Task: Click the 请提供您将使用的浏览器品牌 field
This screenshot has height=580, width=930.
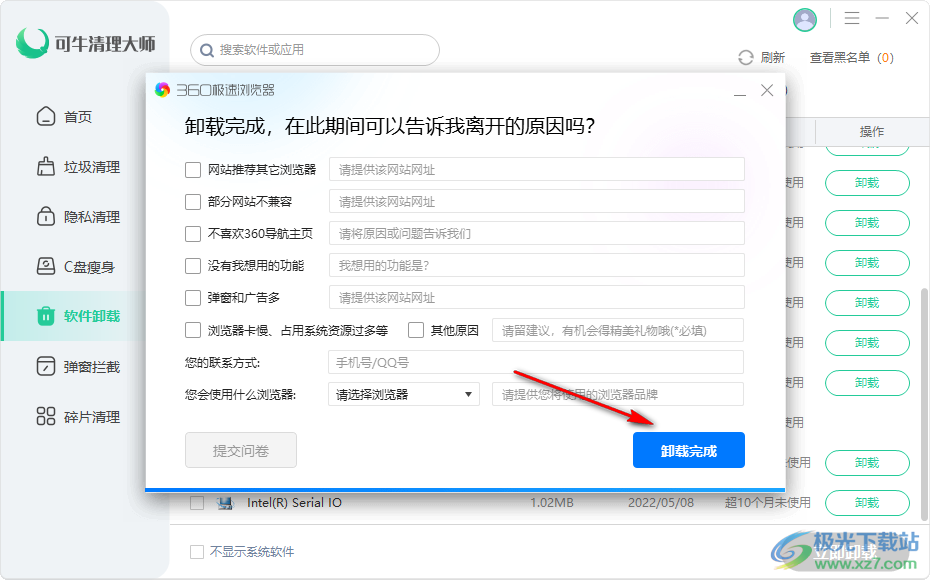Action: pyautogui.click(x=618, y=394)
